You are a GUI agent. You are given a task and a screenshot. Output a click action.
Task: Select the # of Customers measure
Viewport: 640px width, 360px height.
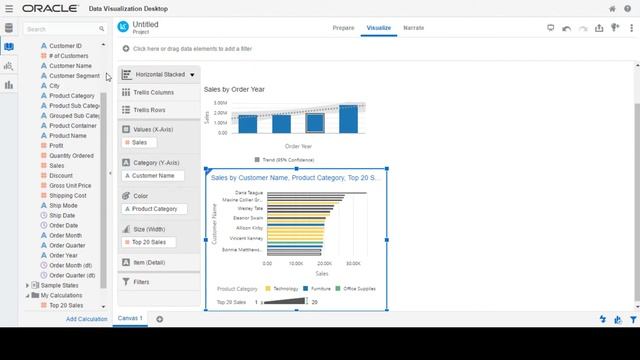coord(68,56)
